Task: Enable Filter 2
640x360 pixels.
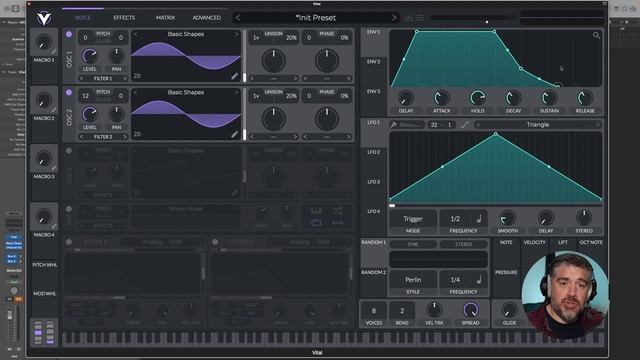Action: [215, 242]
